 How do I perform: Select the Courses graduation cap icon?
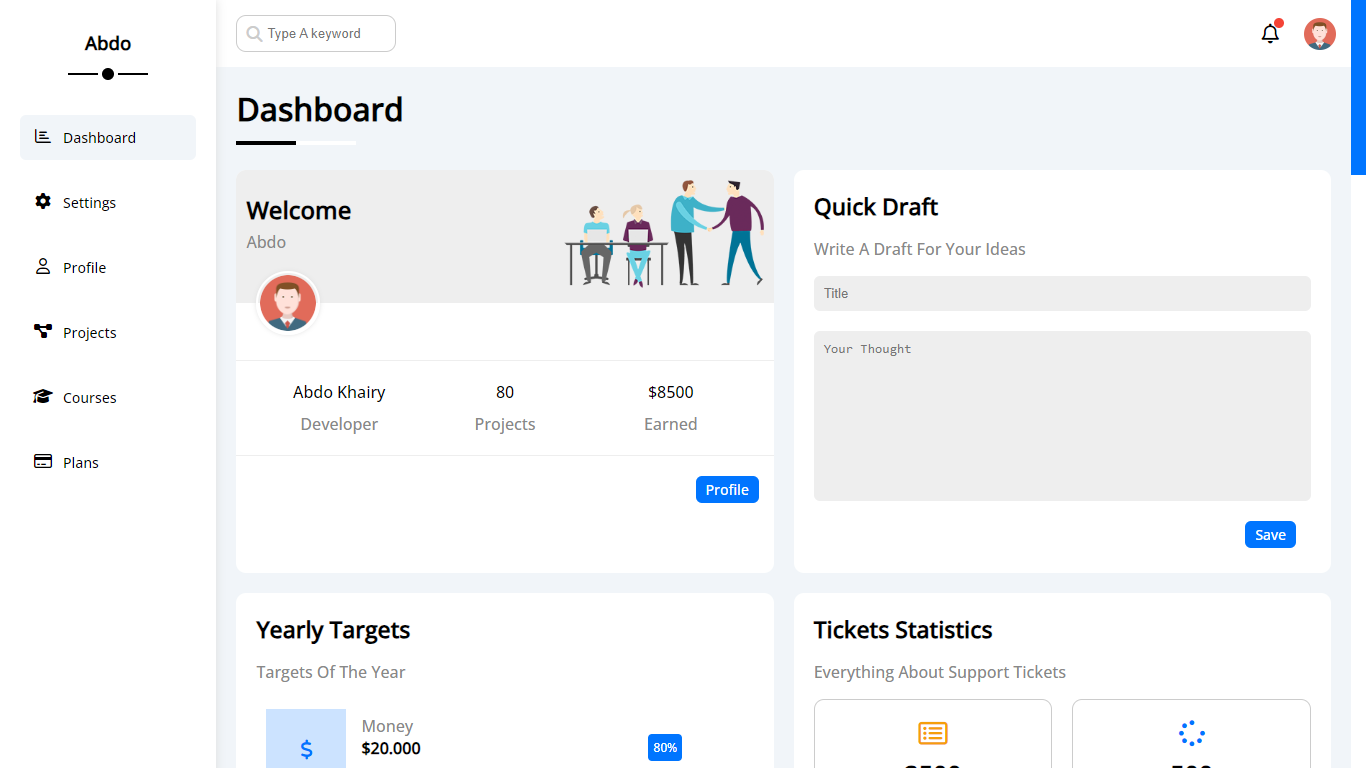42,396
